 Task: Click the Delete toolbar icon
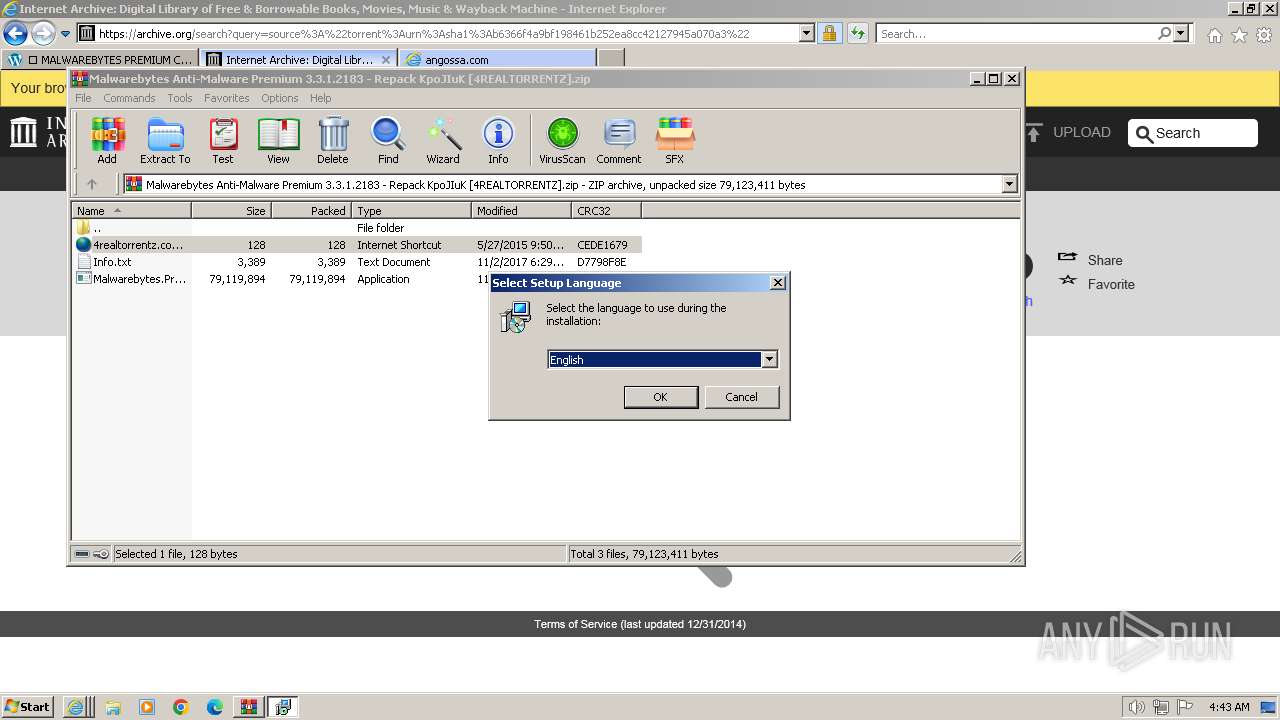333,140
